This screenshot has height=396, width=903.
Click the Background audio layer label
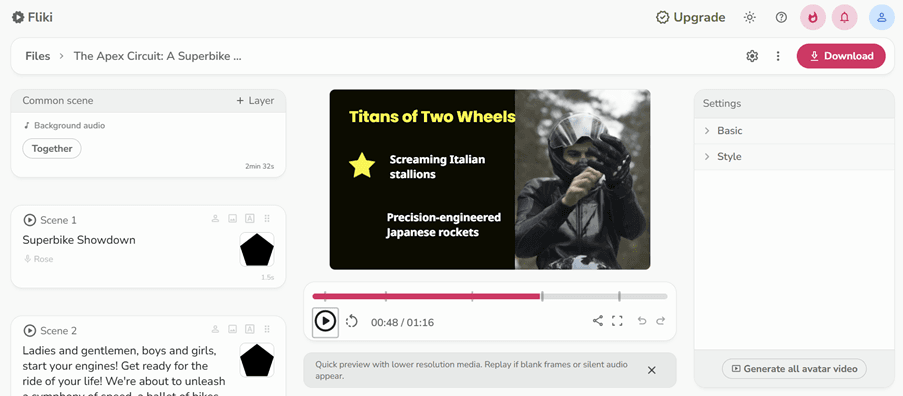(64, 125)
